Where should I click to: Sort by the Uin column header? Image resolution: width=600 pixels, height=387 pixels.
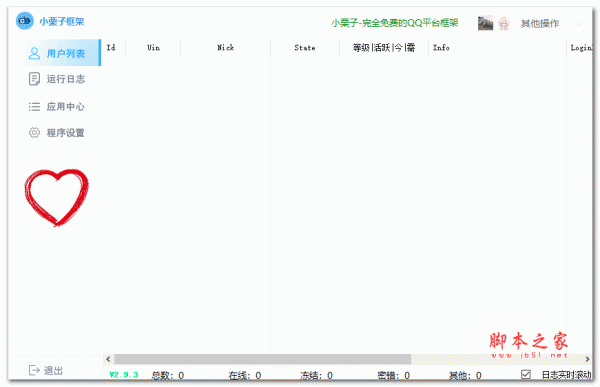(153, 47)
